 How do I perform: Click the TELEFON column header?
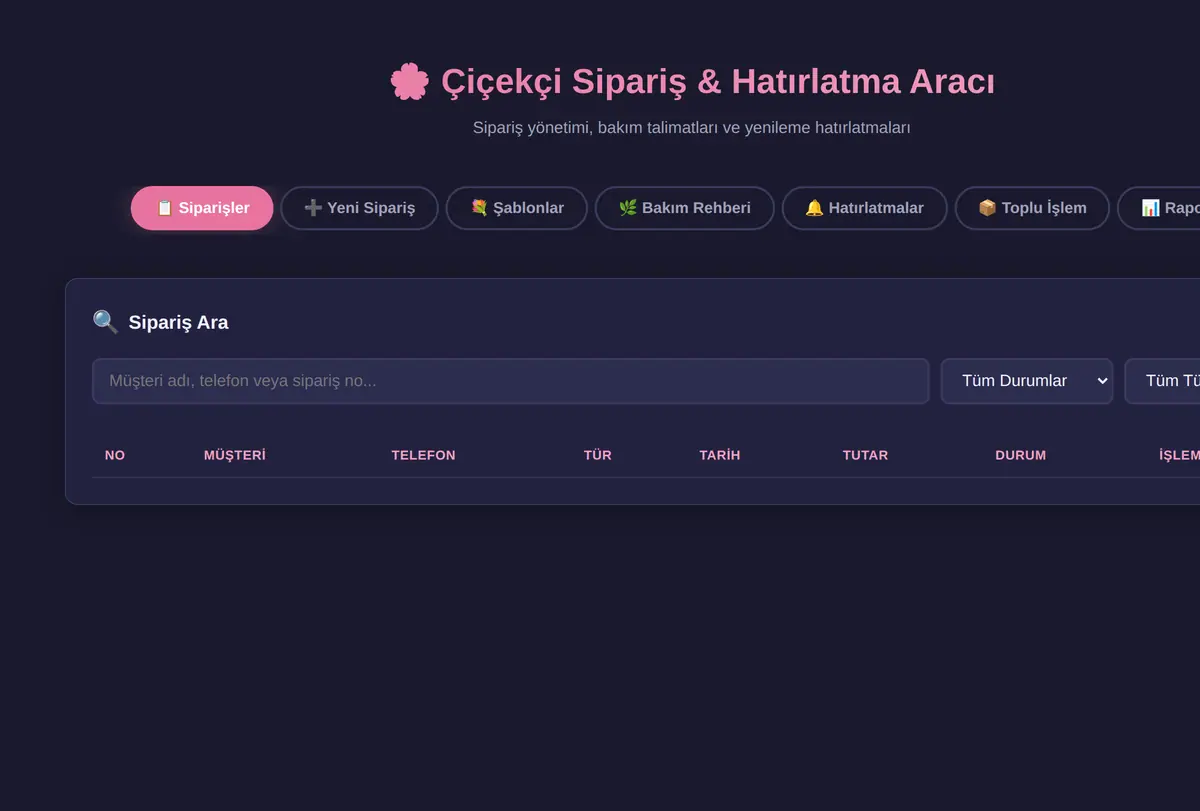[x=423, y=455]
